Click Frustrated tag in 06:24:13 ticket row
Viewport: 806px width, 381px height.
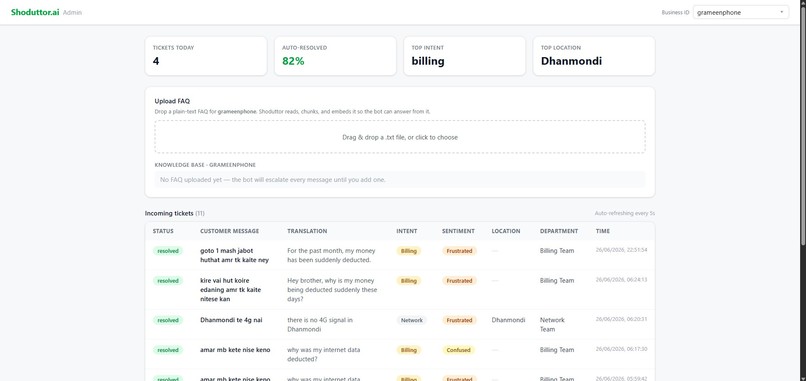459,281
